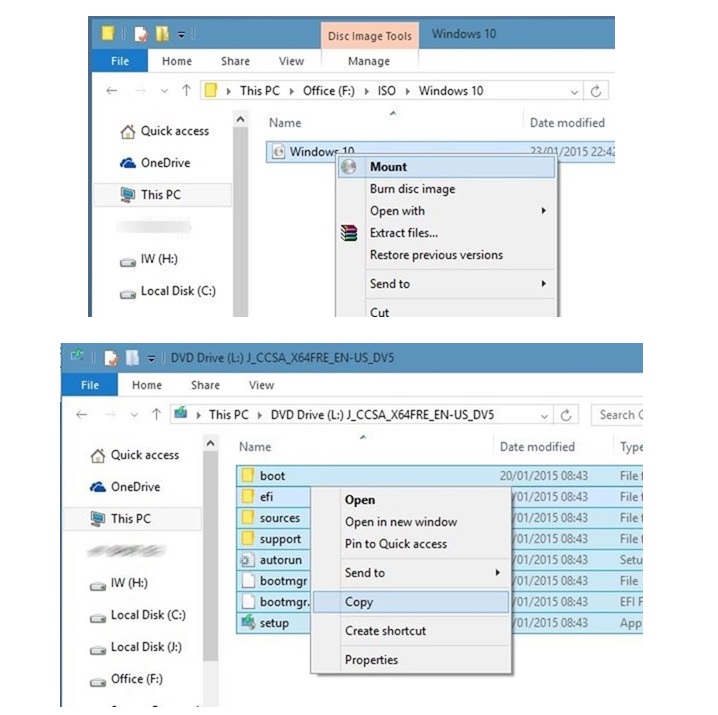718x715 pixels.
Task: Open Share tab in DVD Drive window
Action: click(x=205, y=385)
